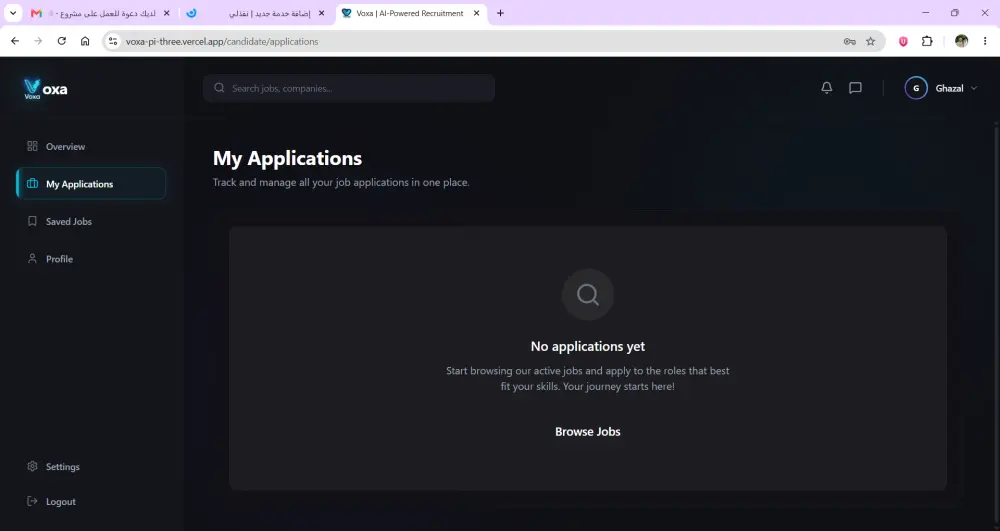Click the Ghazal username

(949, 89)
